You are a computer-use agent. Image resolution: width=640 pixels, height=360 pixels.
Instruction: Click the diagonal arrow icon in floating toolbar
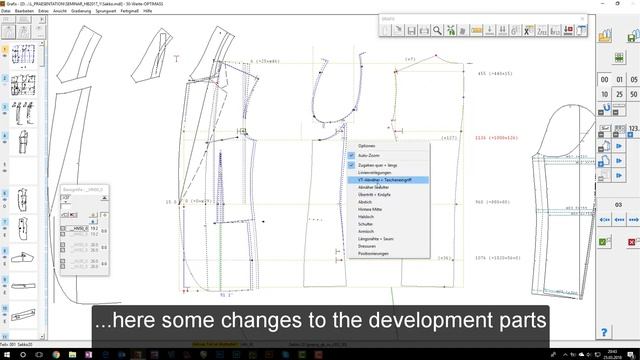tap(398, 31)
